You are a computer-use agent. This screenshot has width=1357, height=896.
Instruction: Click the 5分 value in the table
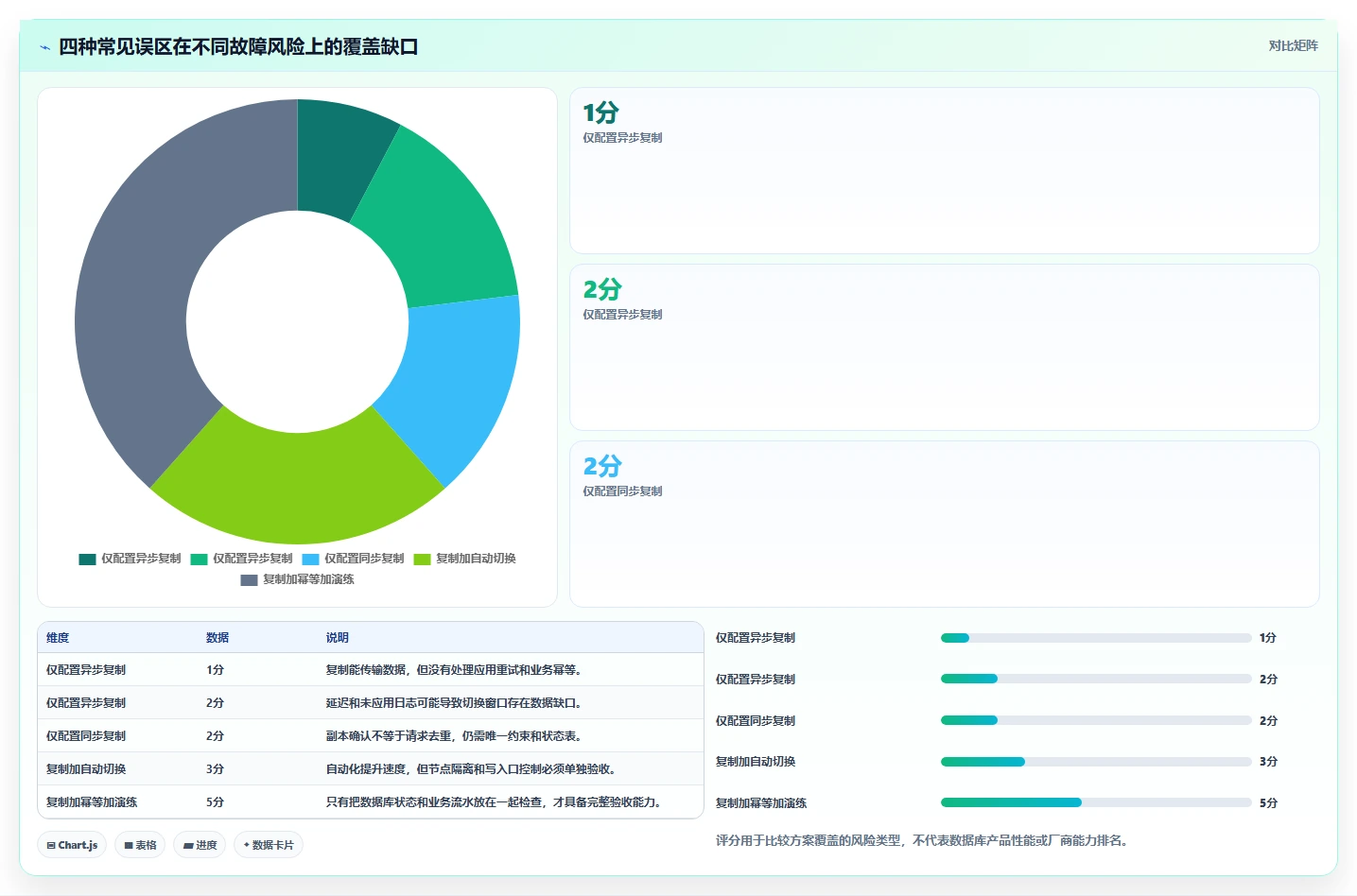(x=215, y=802)
